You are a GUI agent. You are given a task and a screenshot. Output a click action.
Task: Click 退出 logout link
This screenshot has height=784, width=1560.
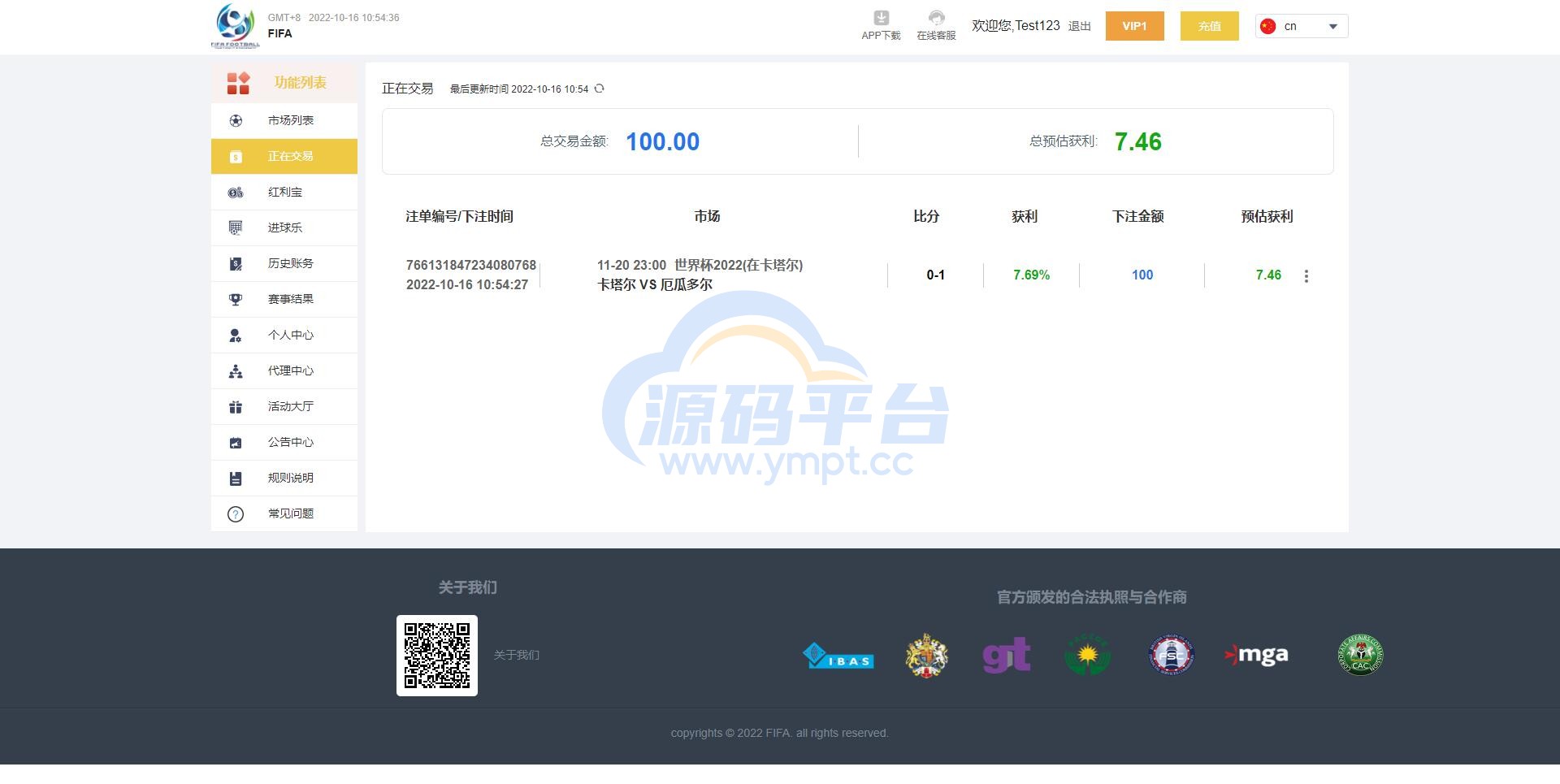1080,26
